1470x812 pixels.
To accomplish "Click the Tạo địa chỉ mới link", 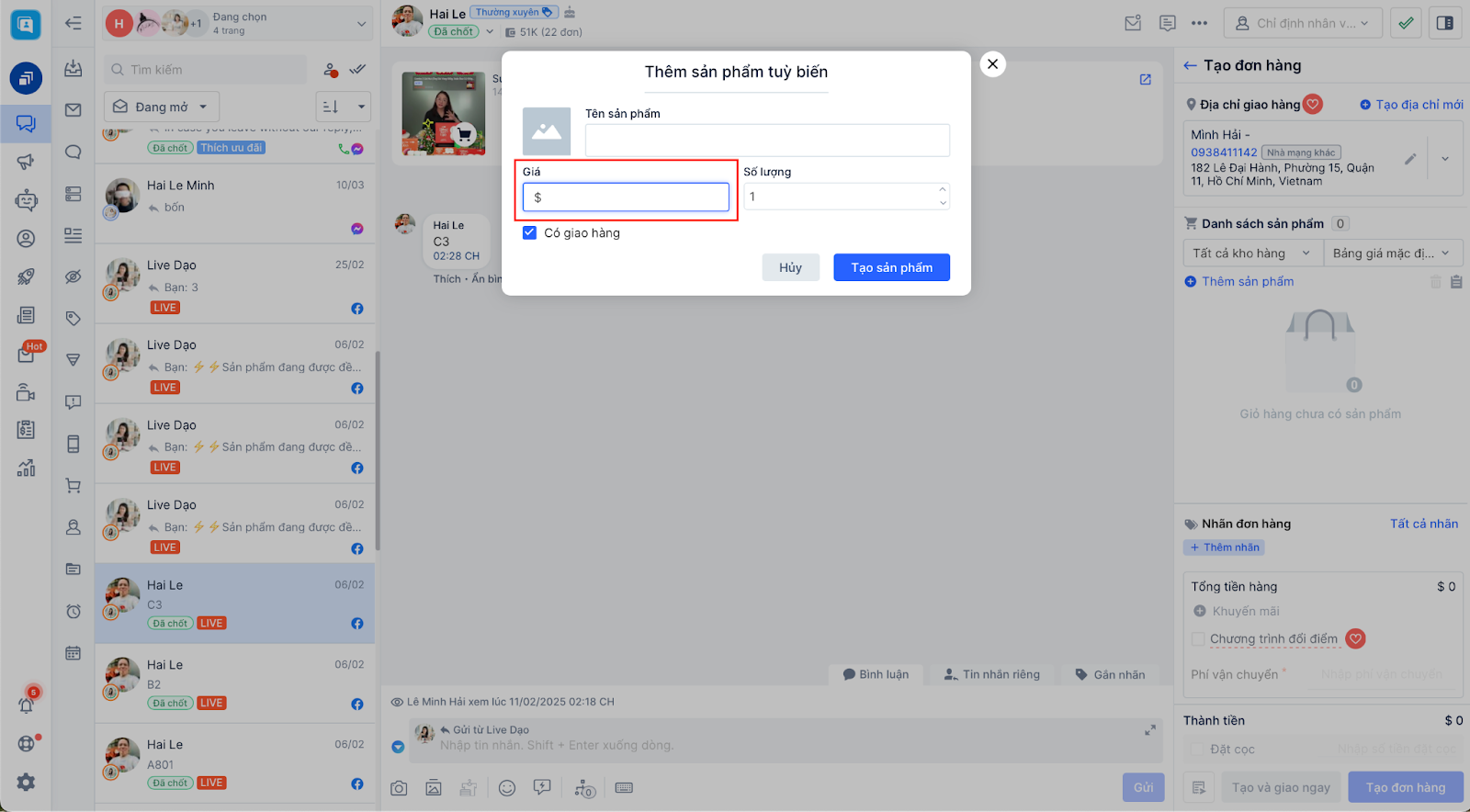I will (x=1412, y=105).
